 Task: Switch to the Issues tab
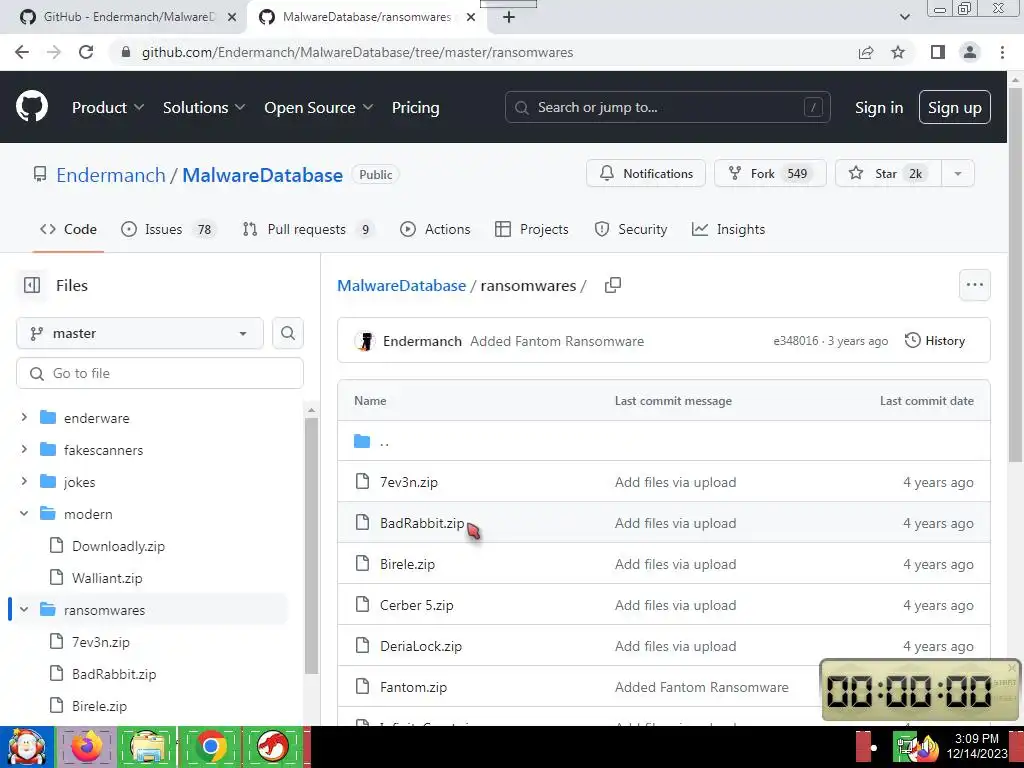[x=168, y=229]
